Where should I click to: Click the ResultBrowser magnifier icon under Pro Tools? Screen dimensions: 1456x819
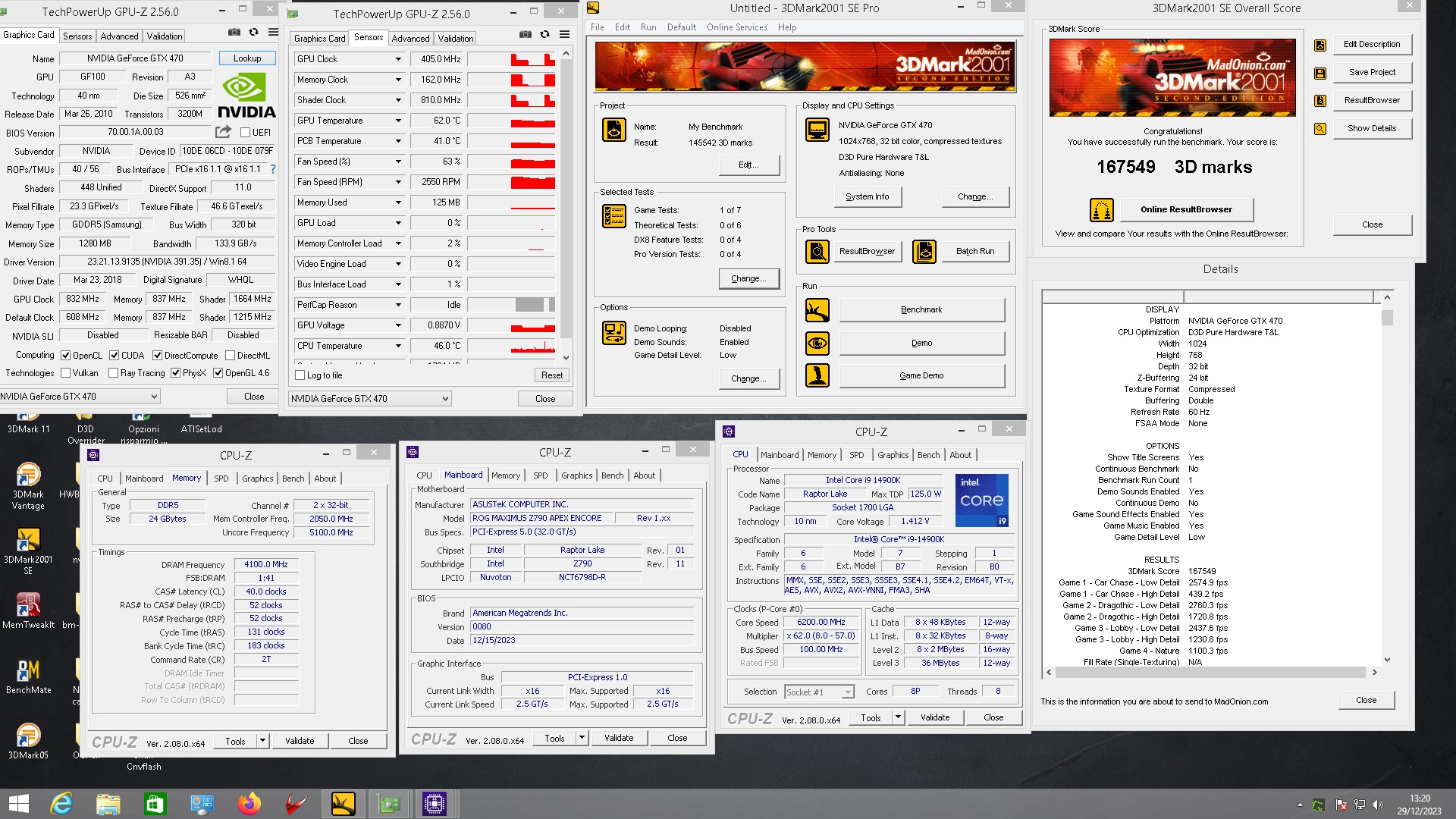[x=817, y=251]
